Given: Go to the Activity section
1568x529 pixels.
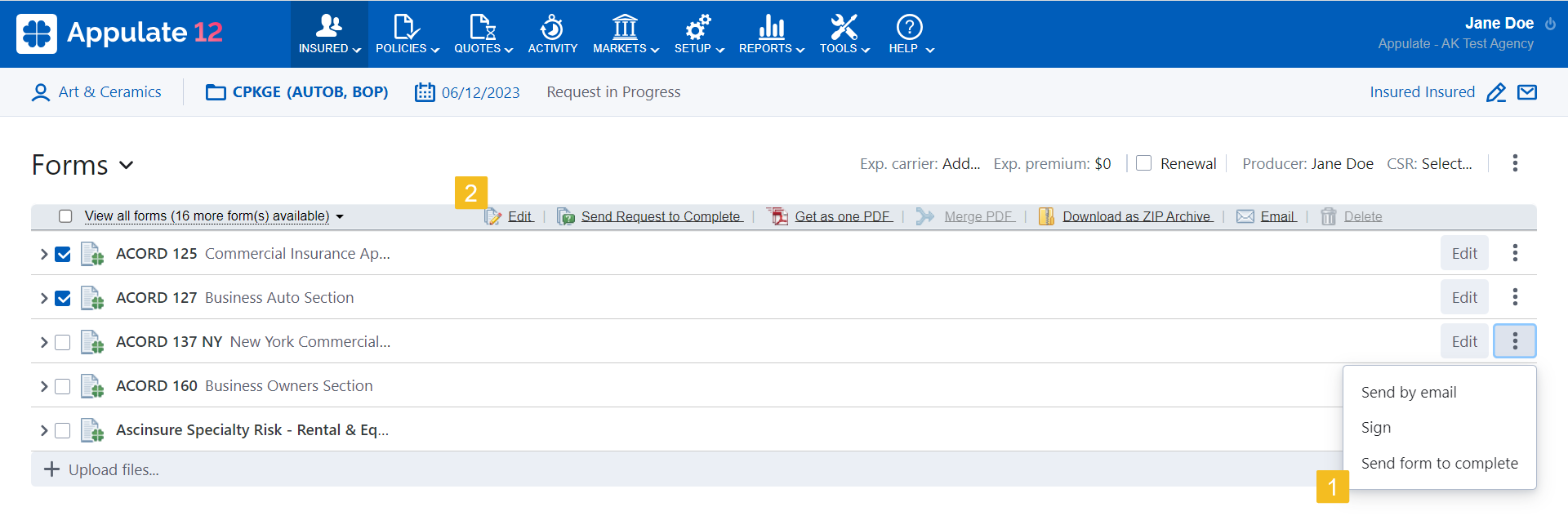Looking at the screenshot, I should click(553, 34).
